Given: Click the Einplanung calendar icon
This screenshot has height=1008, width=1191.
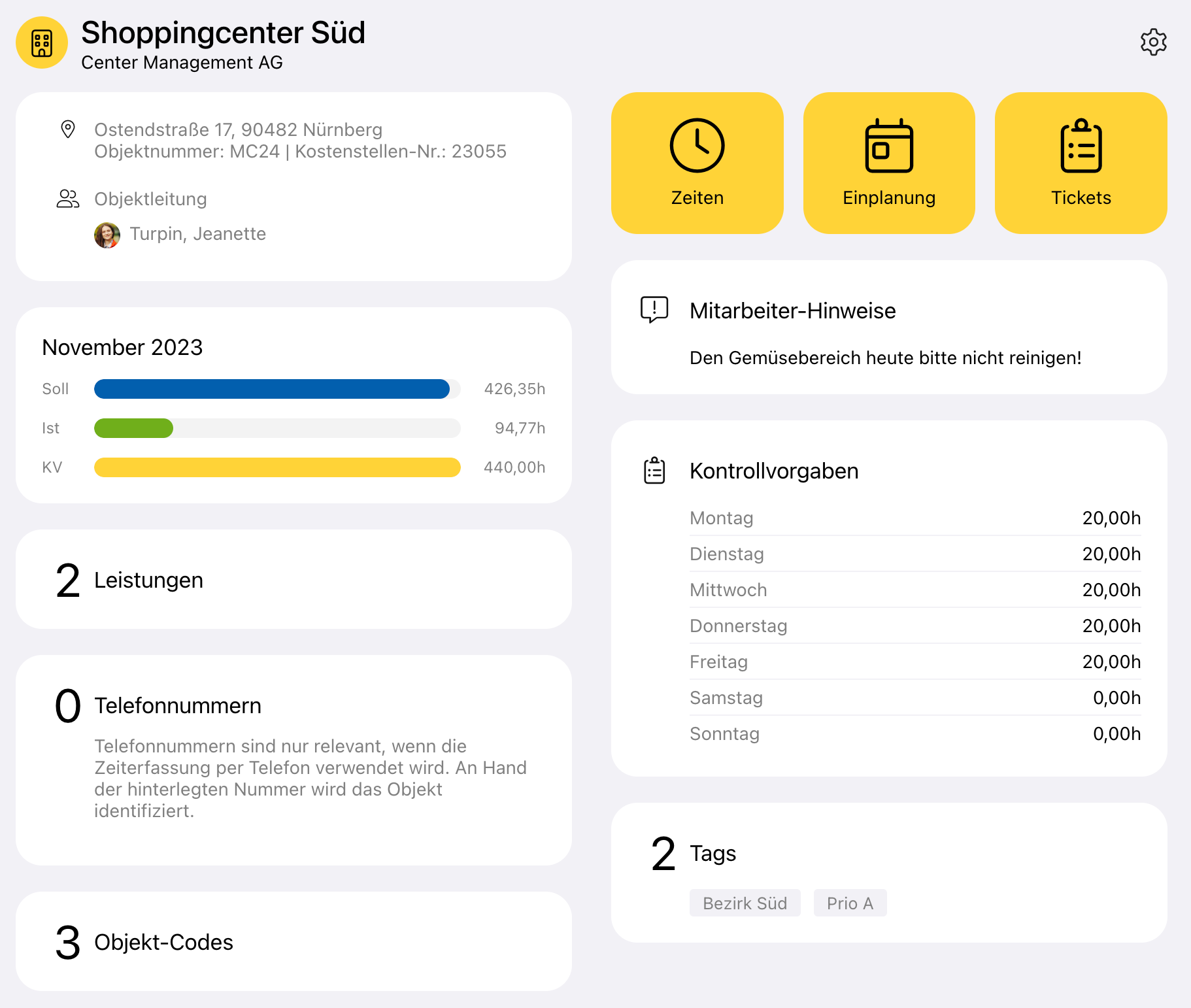Looking at the screenshot, I should (888, 146).
